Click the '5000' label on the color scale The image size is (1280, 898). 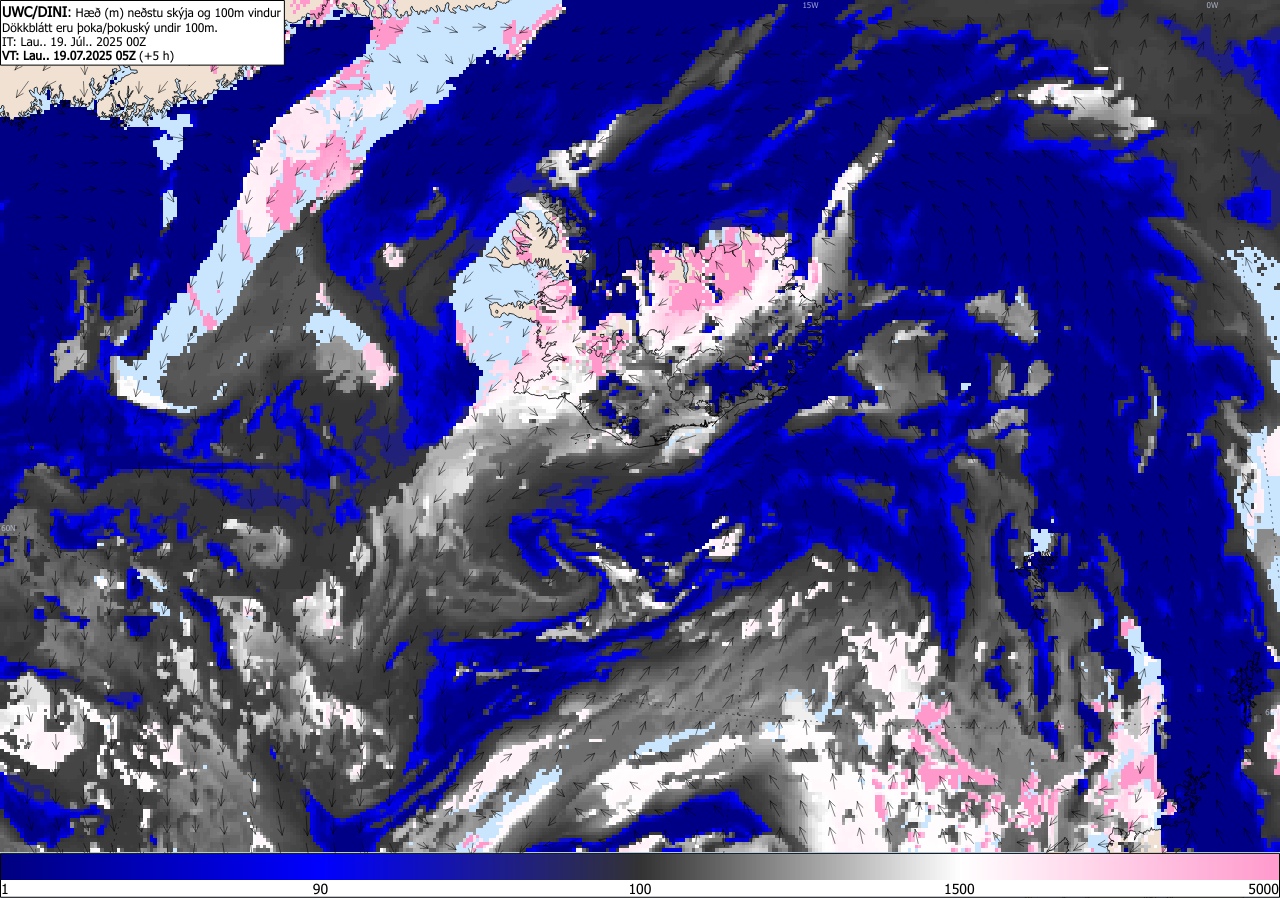(1263, 889)
